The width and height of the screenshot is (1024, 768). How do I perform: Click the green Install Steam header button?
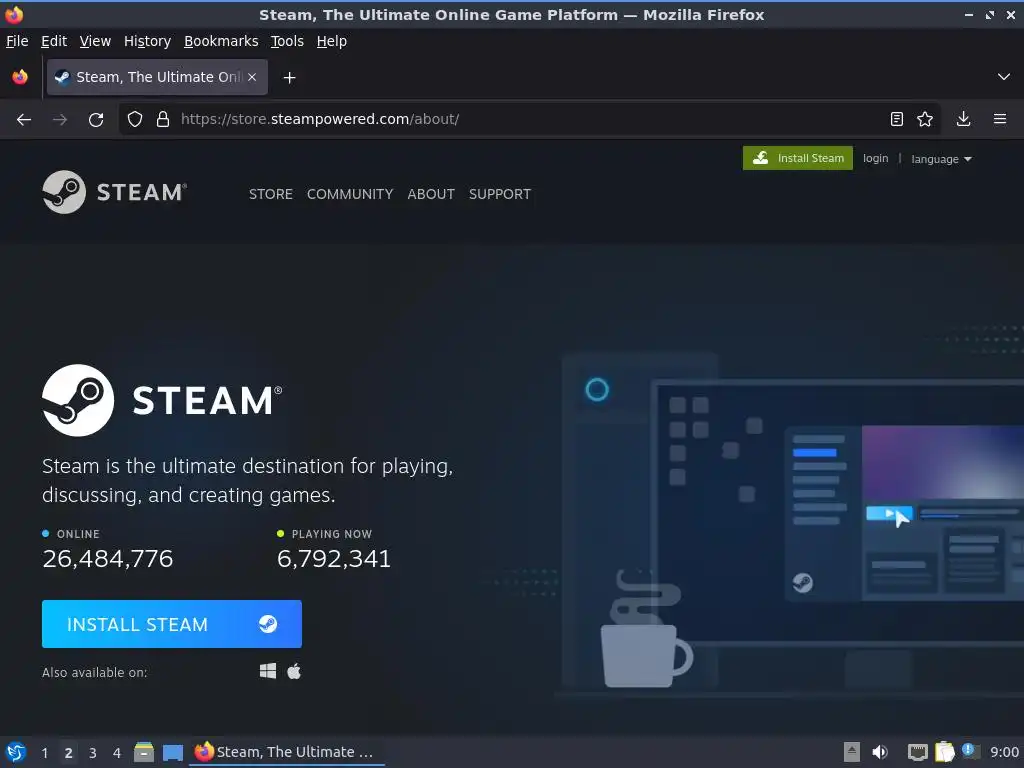click(797, 158)
